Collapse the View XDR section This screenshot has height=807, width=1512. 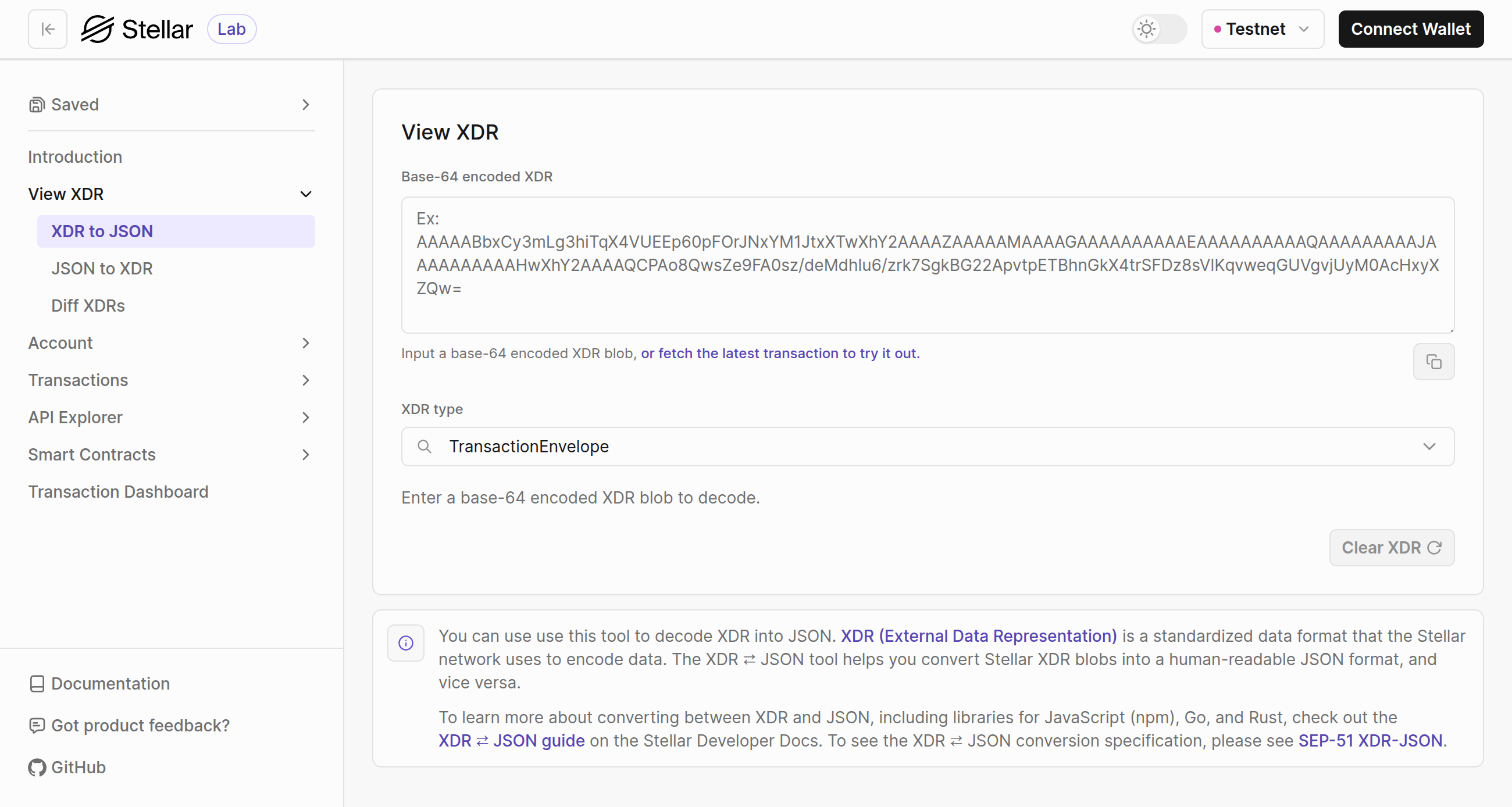pos(306,194)
